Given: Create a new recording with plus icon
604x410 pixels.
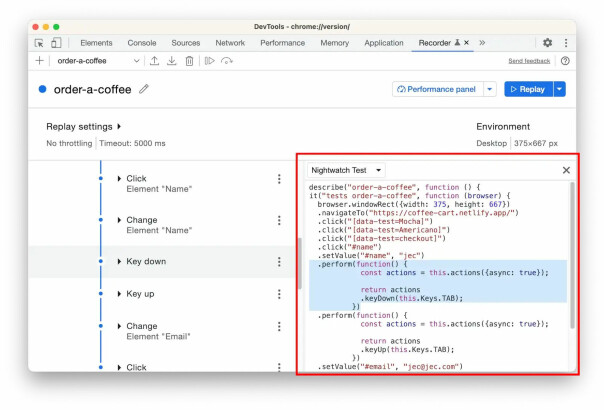Looking at the screenshot, I should [39, 61].
